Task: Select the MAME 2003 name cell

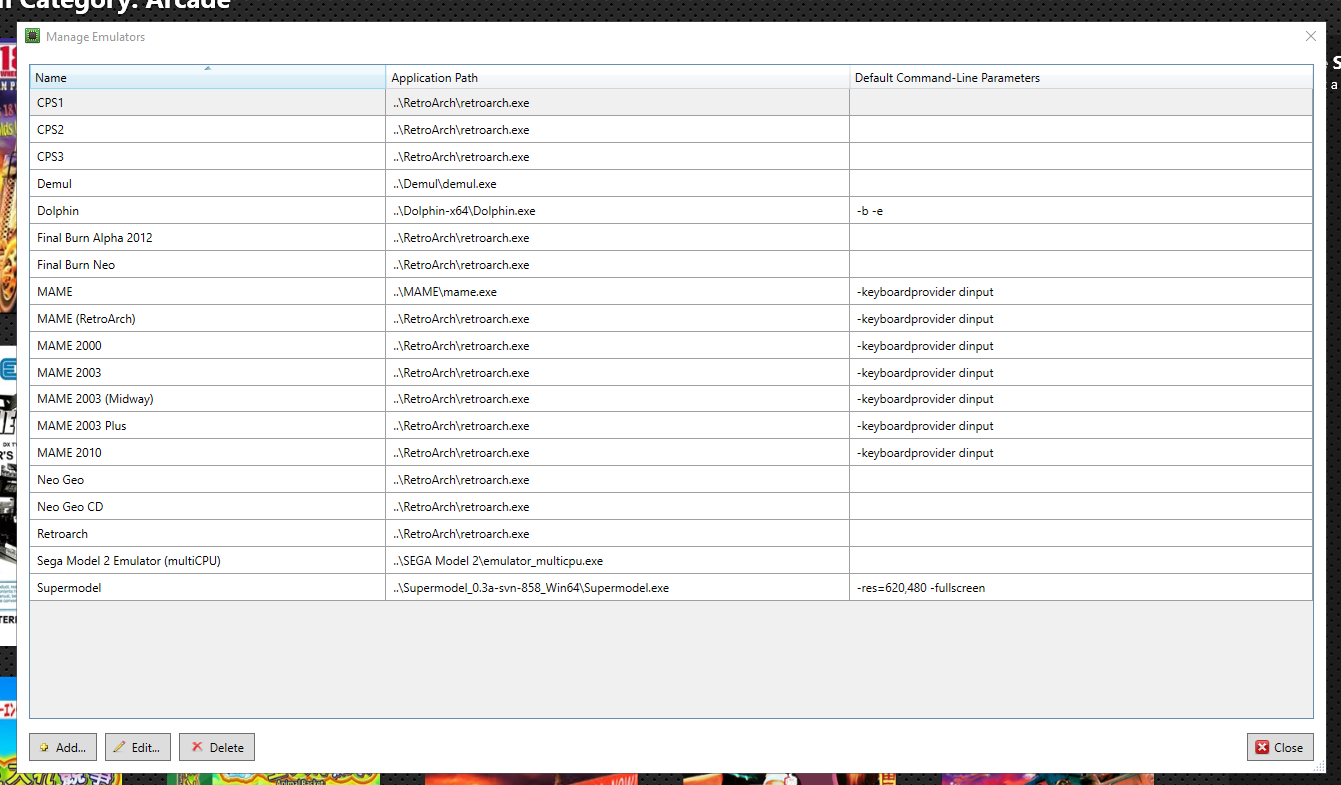Action: (207, 372)
